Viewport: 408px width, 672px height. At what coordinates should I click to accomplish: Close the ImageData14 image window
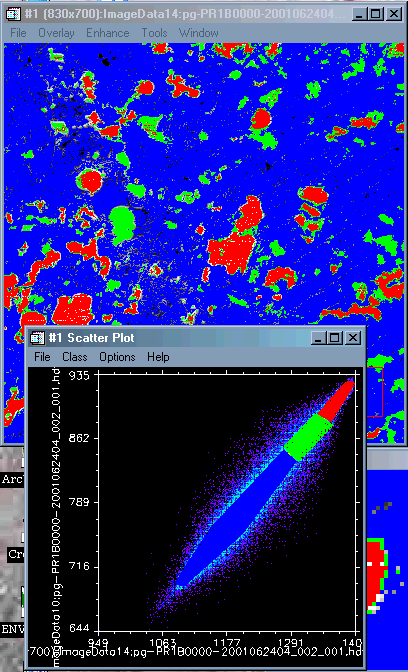[394, 14]
